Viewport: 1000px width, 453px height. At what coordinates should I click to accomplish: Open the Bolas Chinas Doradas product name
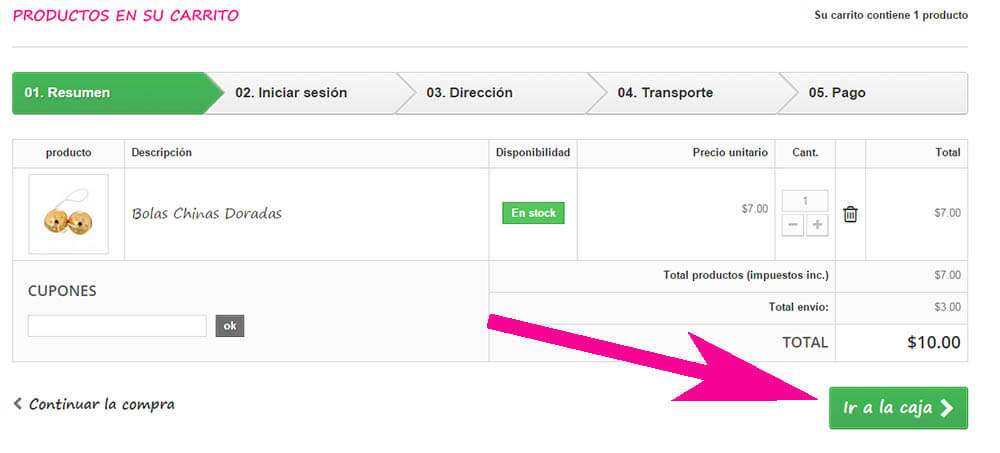click(207, 214)
